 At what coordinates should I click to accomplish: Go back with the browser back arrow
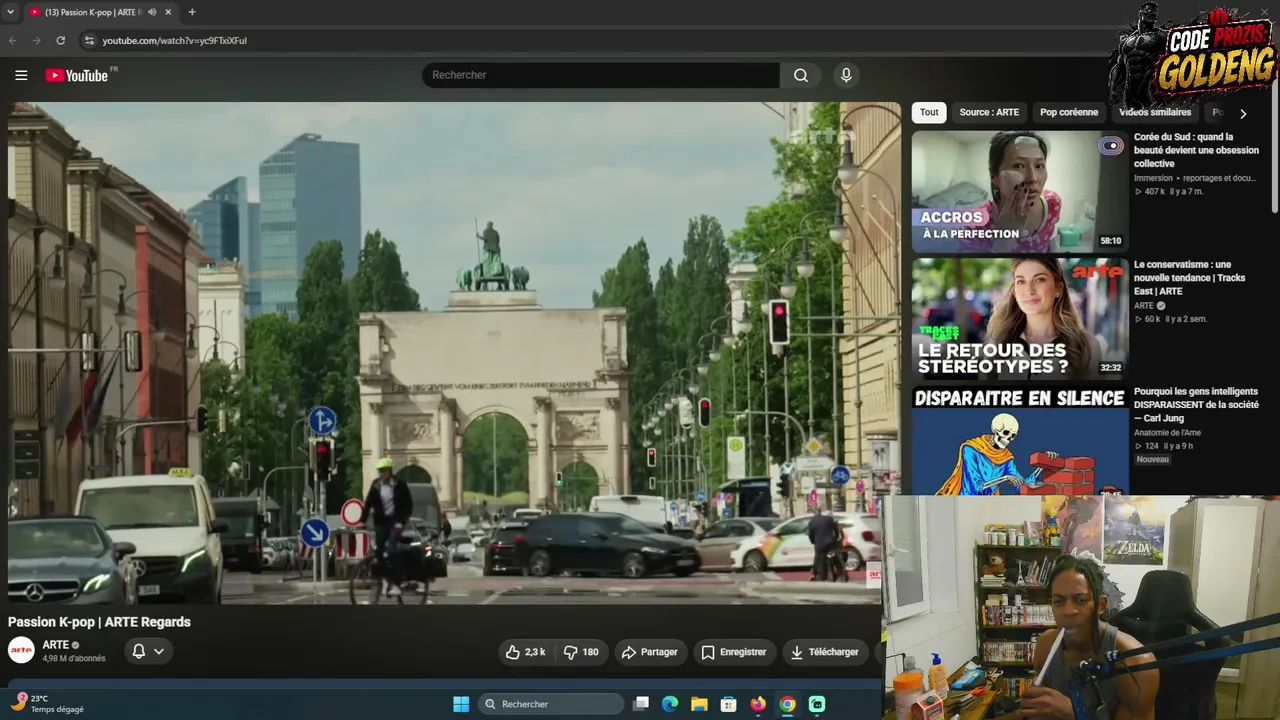(13, 40)
